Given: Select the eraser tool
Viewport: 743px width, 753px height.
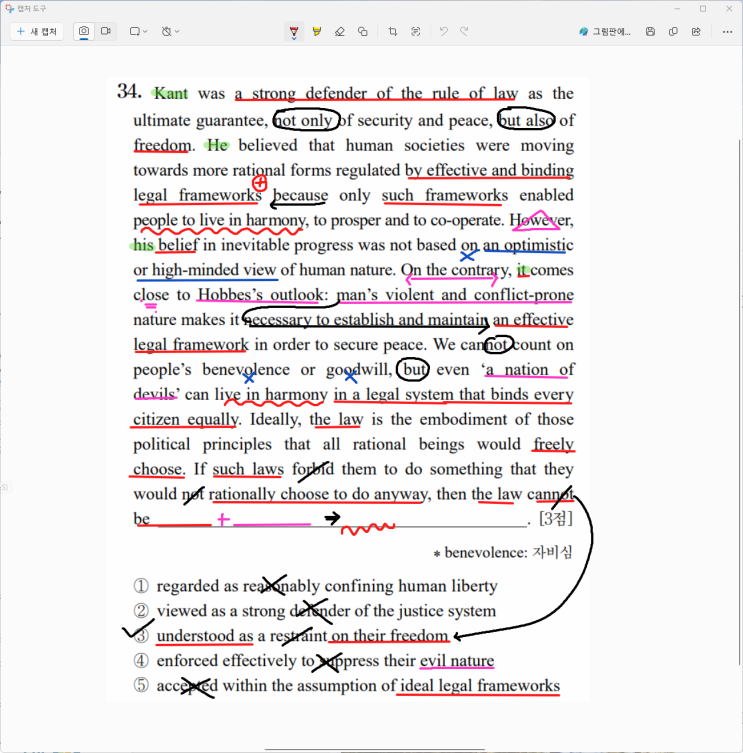Looking at the screenshot, I should (340, 32).
